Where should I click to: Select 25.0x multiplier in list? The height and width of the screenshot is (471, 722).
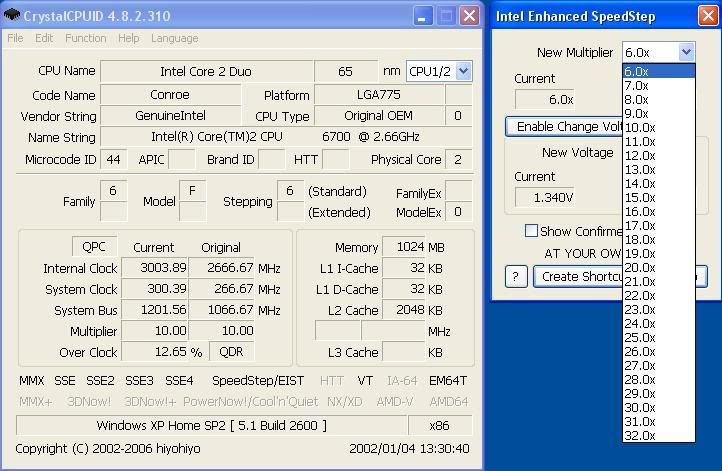click(658, 337)
